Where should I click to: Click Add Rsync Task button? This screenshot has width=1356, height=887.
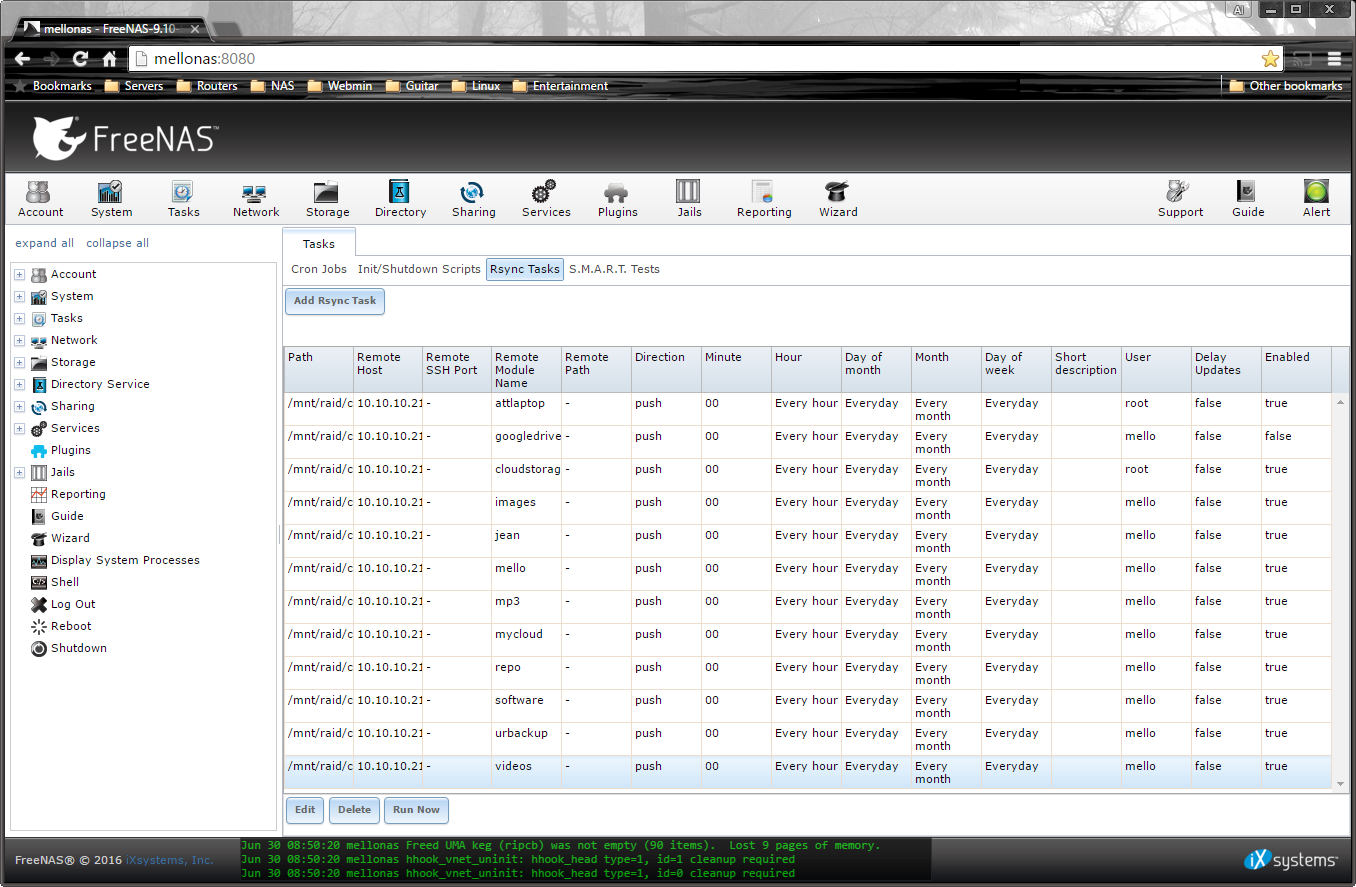tap(335, 301)
